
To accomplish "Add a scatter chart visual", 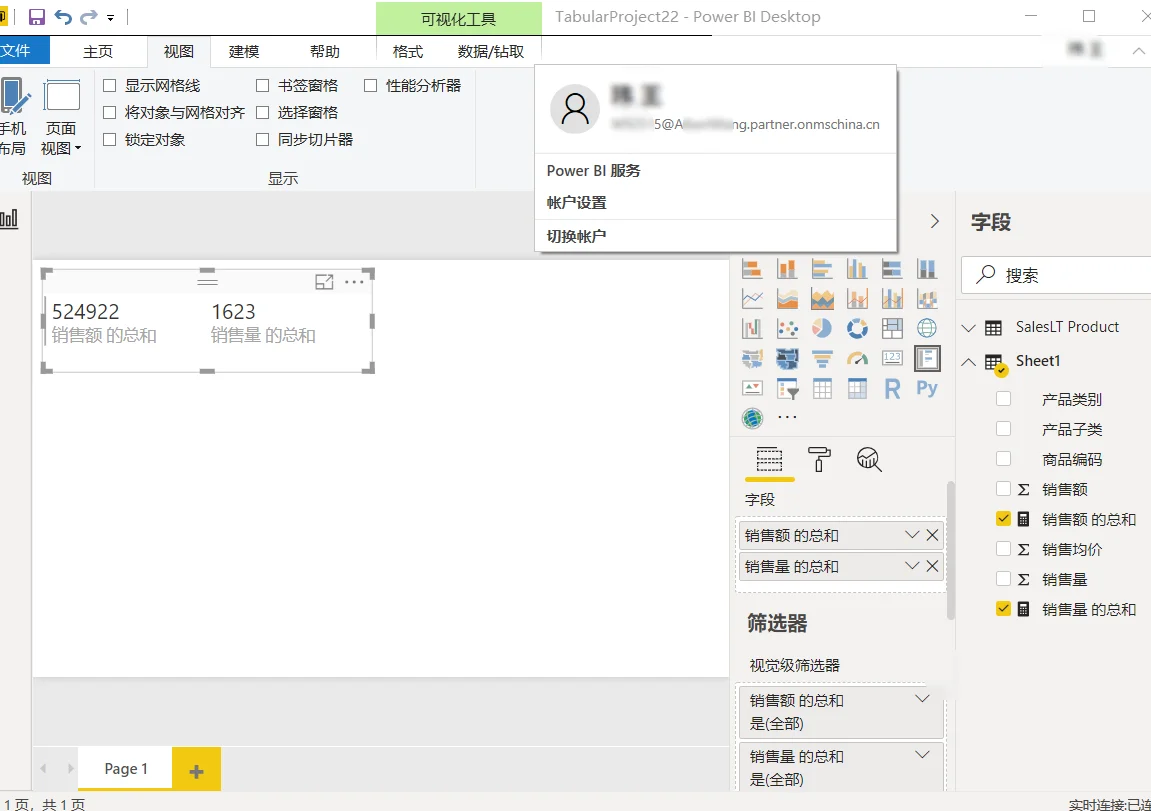I will [787, 328].
